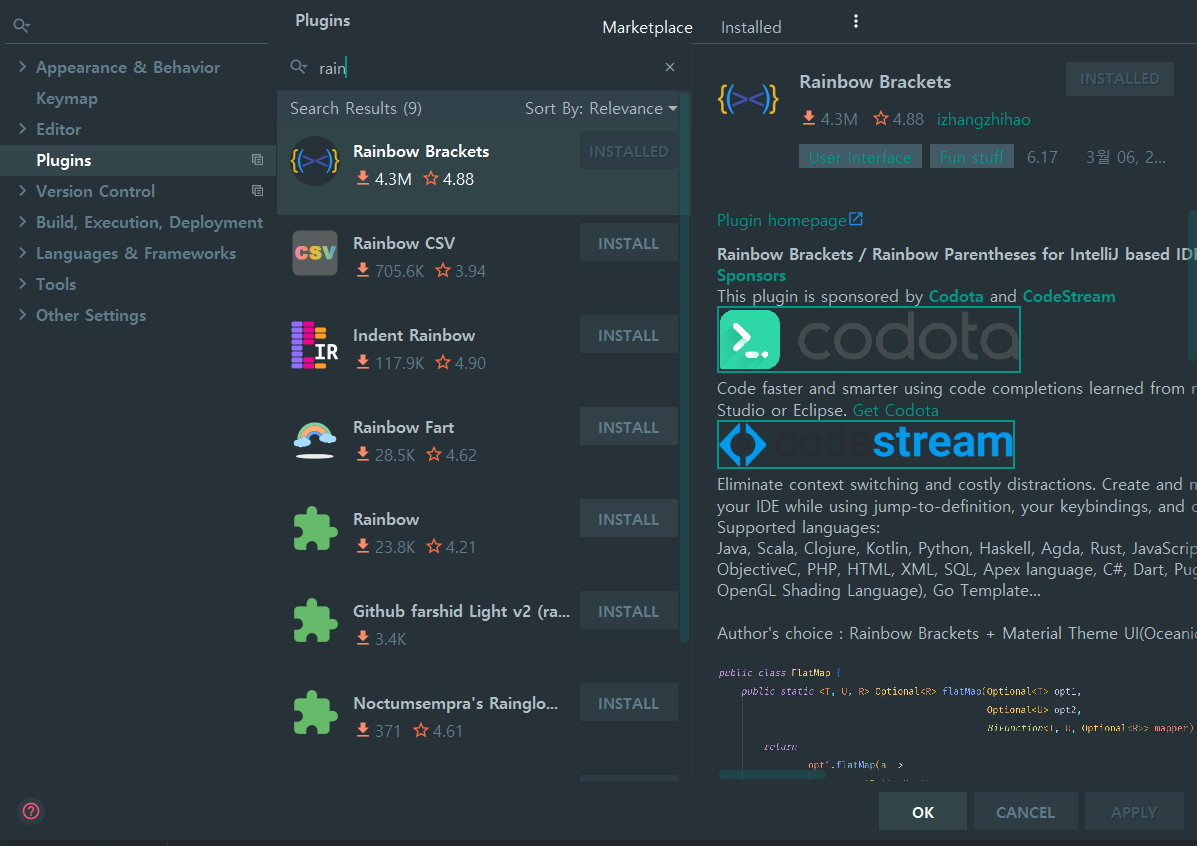This screenshot has width=1197, height=846.
Task: Click the settings search magnifier icon
Action: click(x=21, y=25)
